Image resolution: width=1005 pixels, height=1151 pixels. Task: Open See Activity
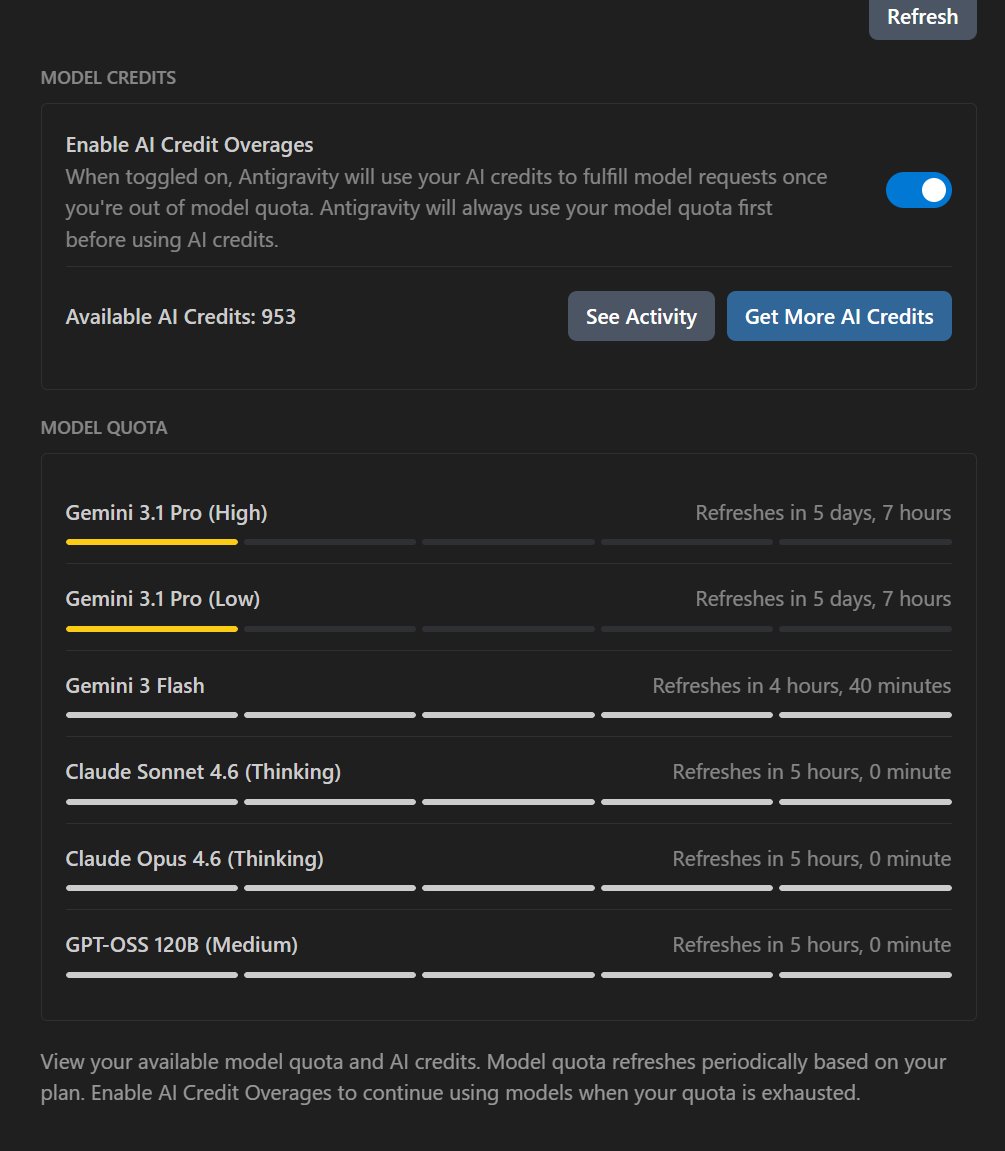641,316
